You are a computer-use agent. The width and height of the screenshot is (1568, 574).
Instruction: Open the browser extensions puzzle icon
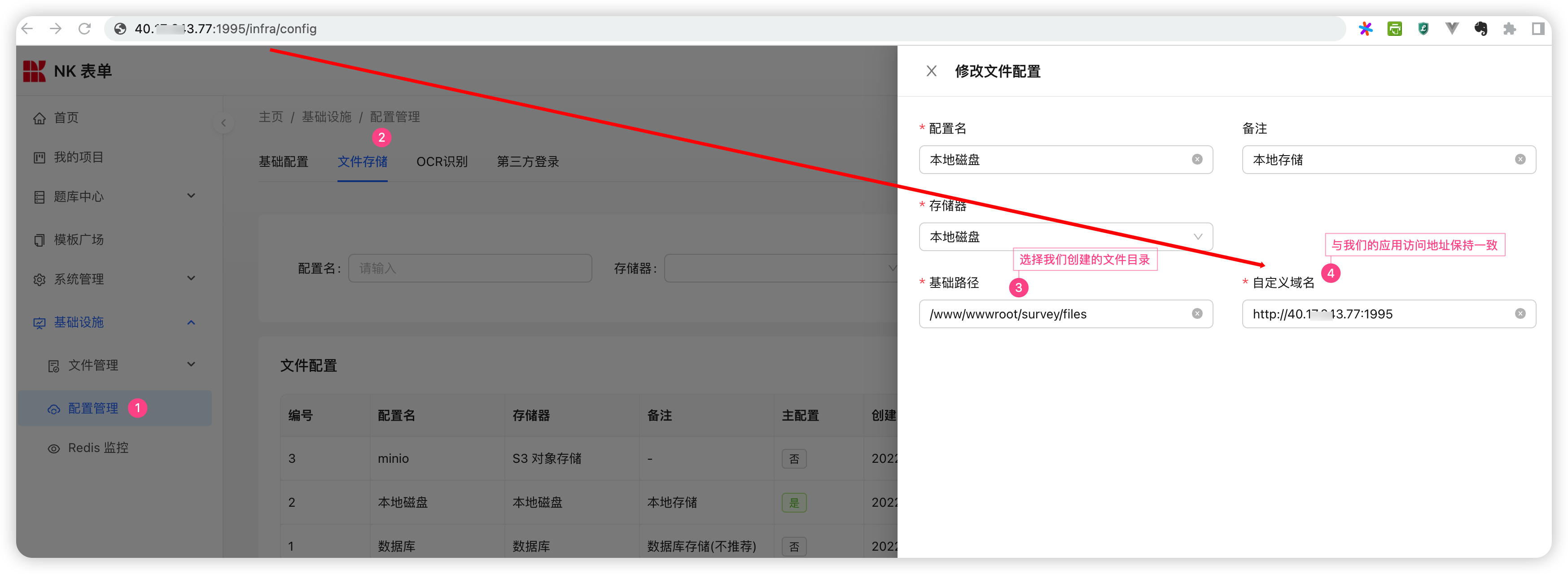(1509, 29)
